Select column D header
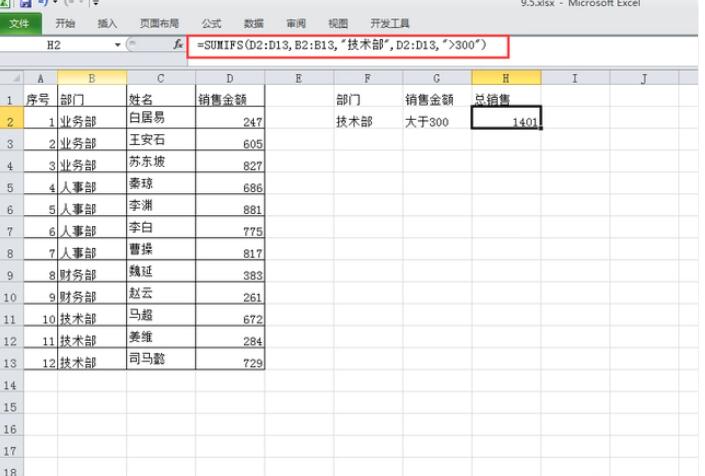The width and height of the screenshot is (705, 476). [230, 78]
